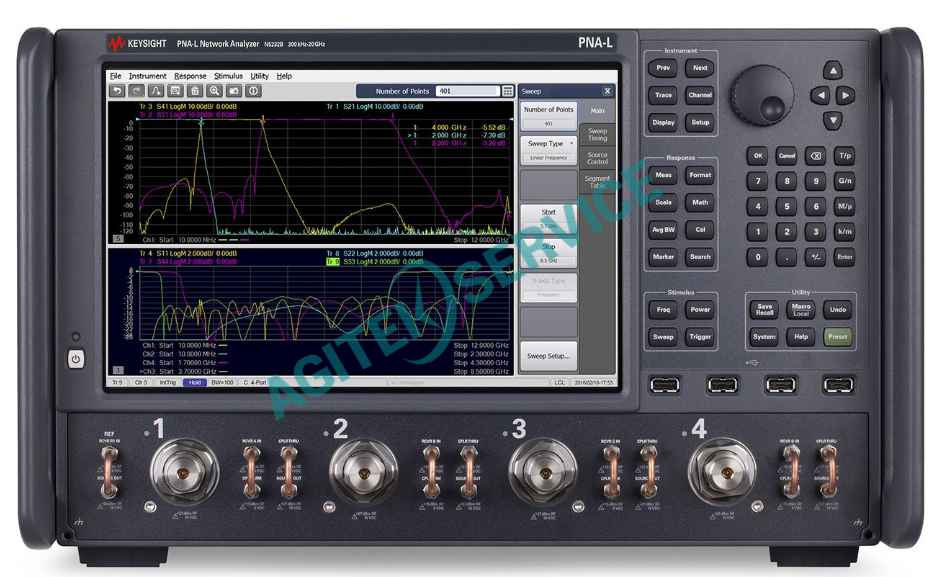
Task: Click the info icon in the on-screen toolbar
Action: tap(253, 91)
